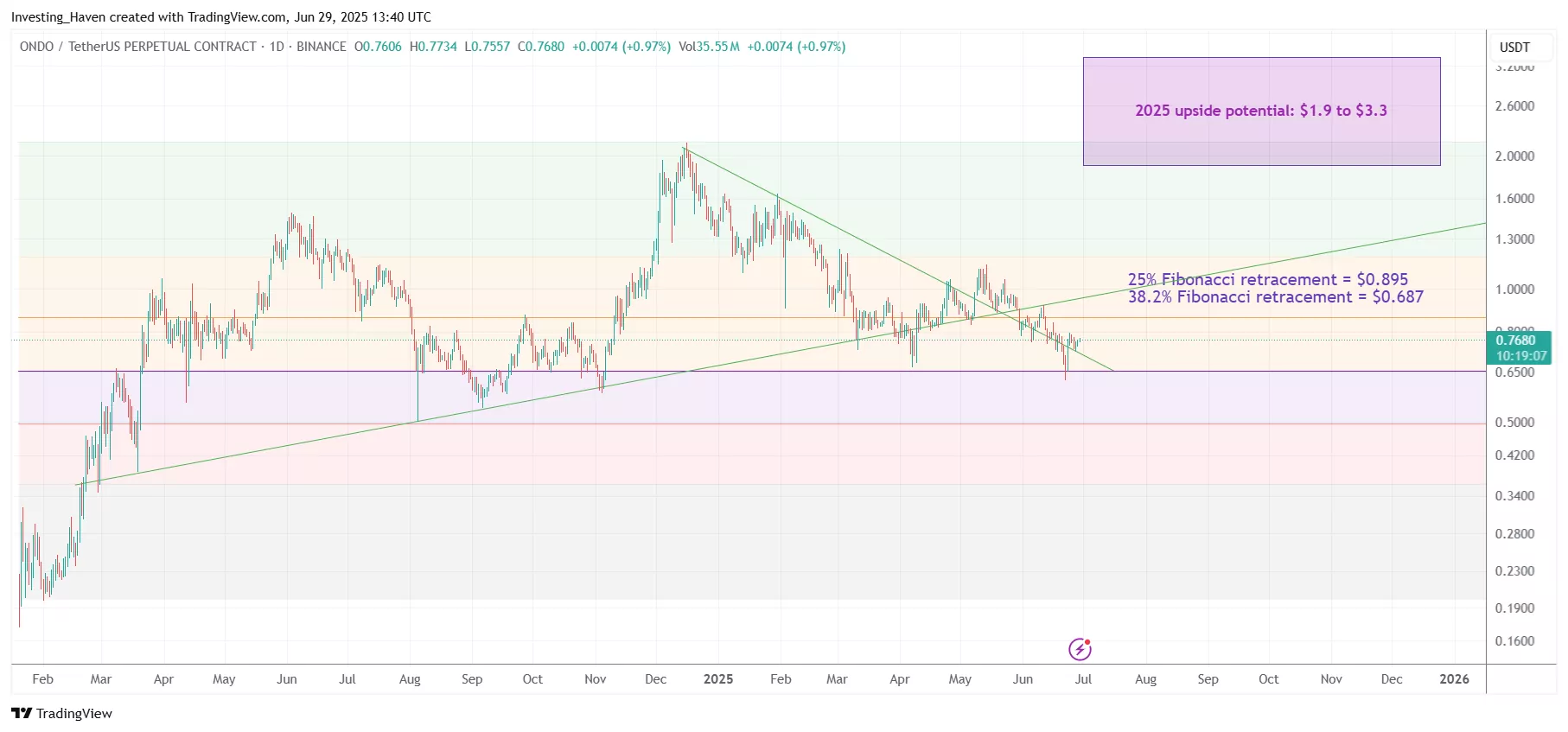Click the ONDO / TetherUS PERPETUAL CONTRACT title
1568x732 pixels.
click(x=138, y=47)
